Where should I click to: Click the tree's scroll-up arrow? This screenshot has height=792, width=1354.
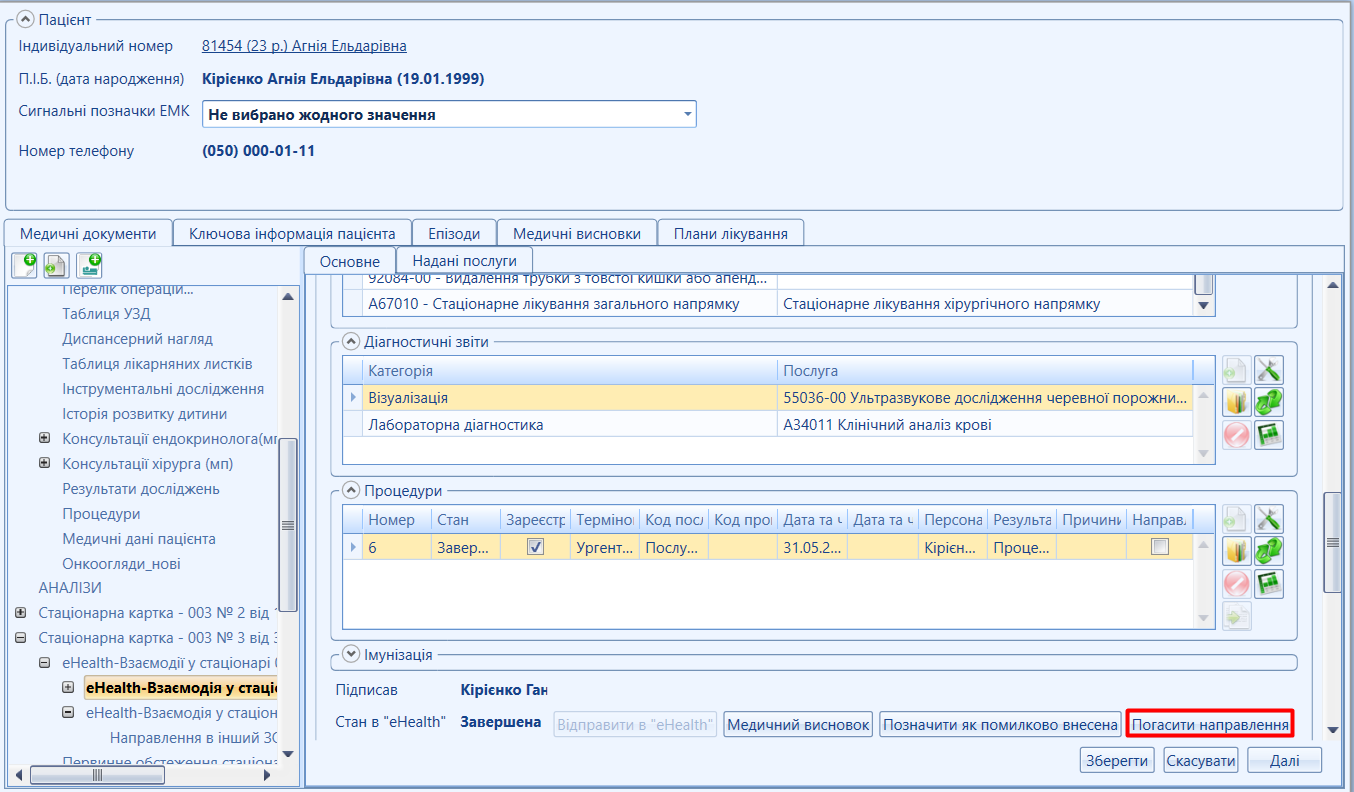[288, 296]
